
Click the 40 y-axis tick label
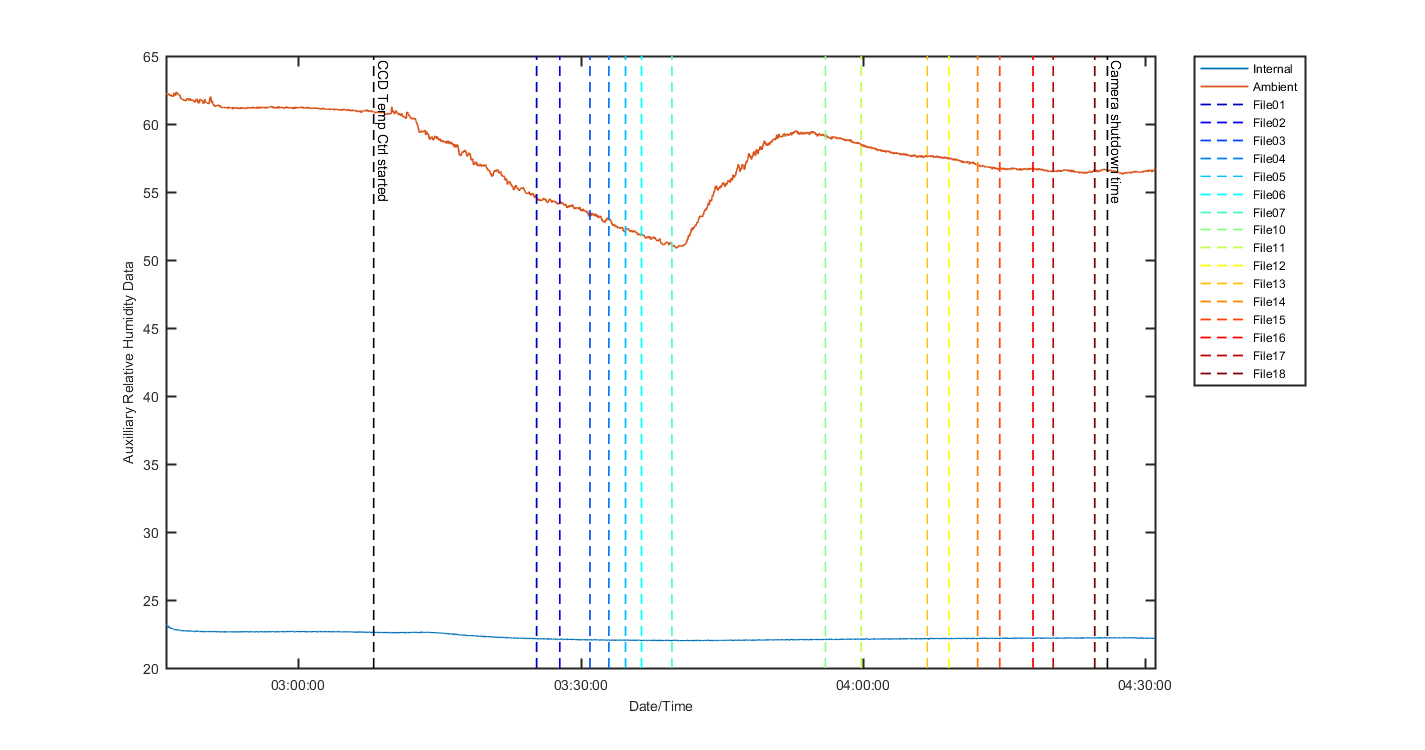point(151,397)
